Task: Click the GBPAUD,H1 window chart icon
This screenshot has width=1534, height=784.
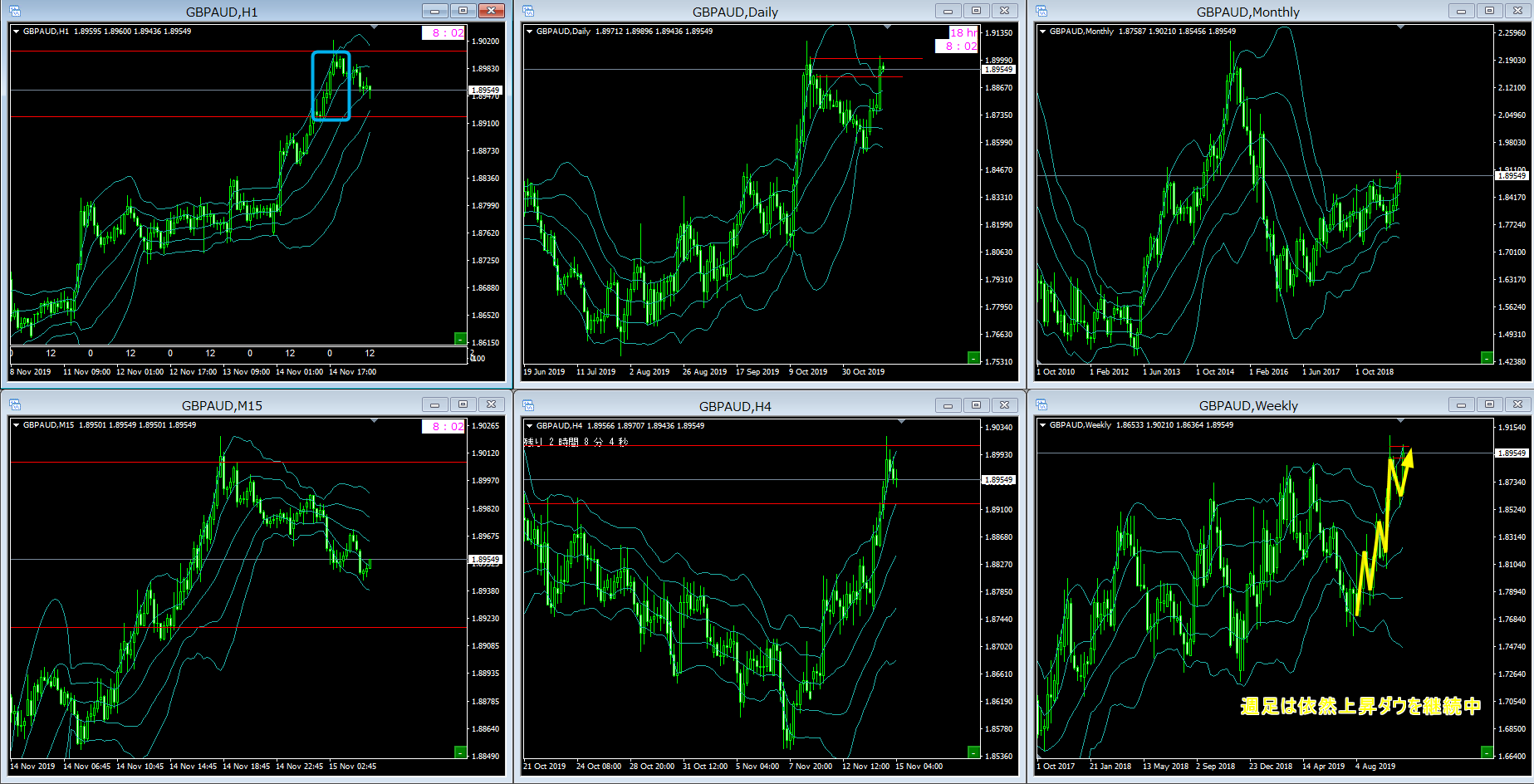Action: [15, 12]
